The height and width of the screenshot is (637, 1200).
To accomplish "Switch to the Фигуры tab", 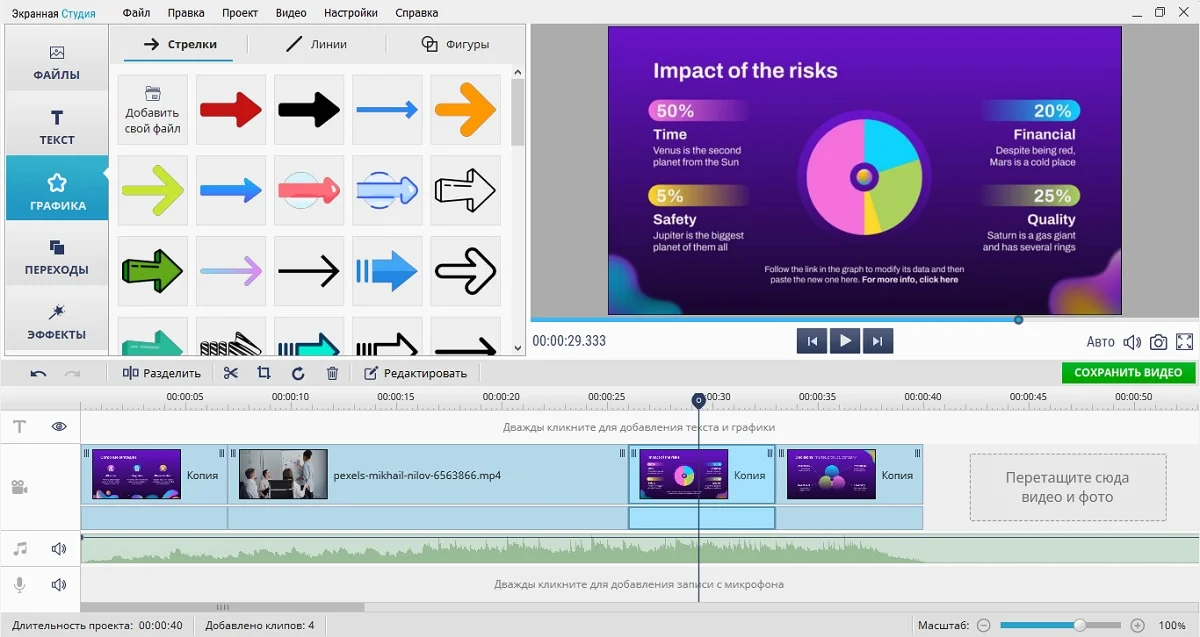I will (456, 44).
